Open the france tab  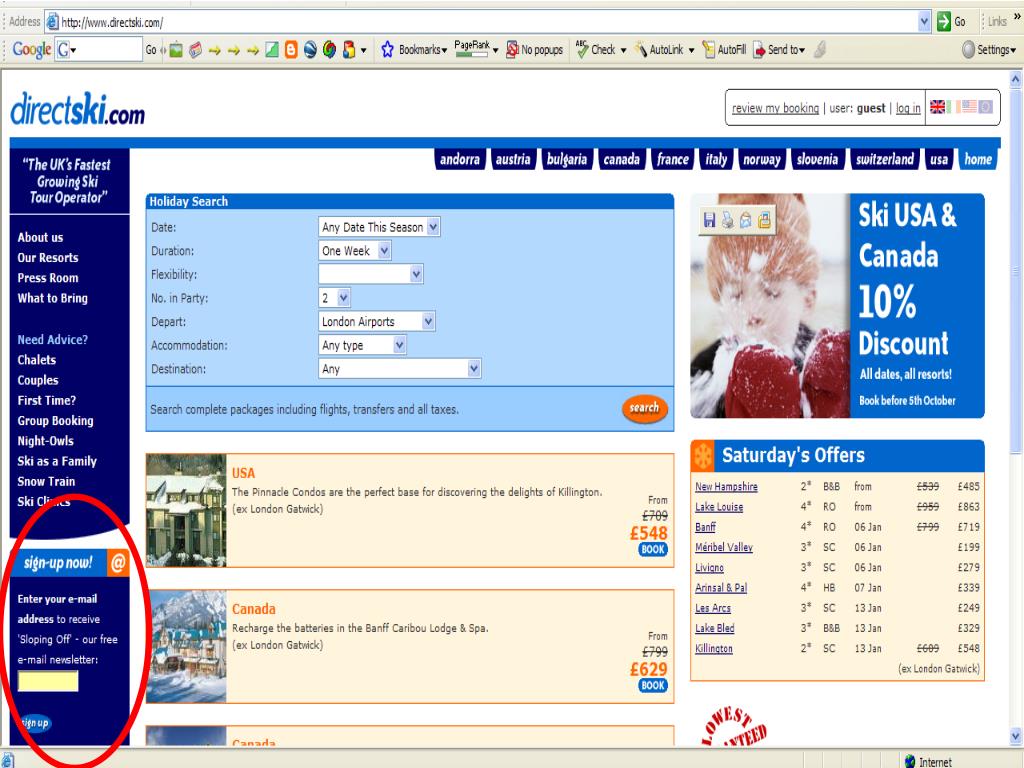(673, 159)
